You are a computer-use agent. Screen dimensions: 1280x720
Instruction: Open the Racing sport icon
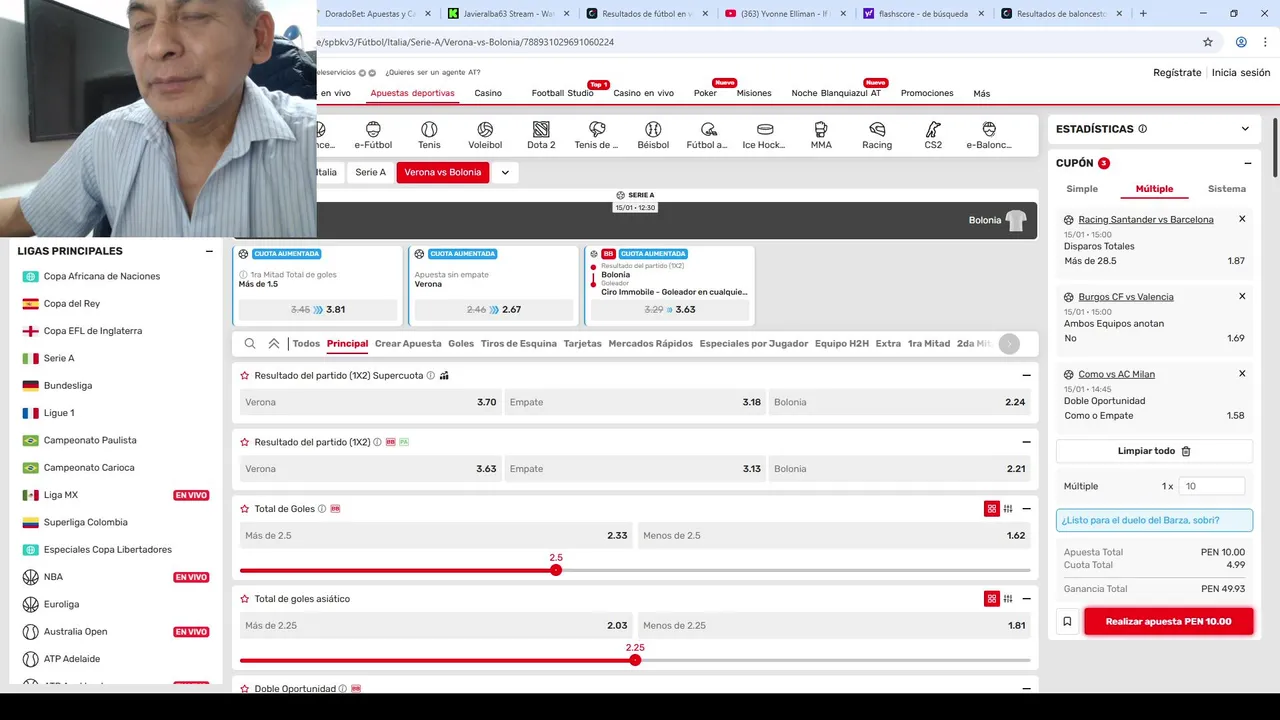[877, 135]
